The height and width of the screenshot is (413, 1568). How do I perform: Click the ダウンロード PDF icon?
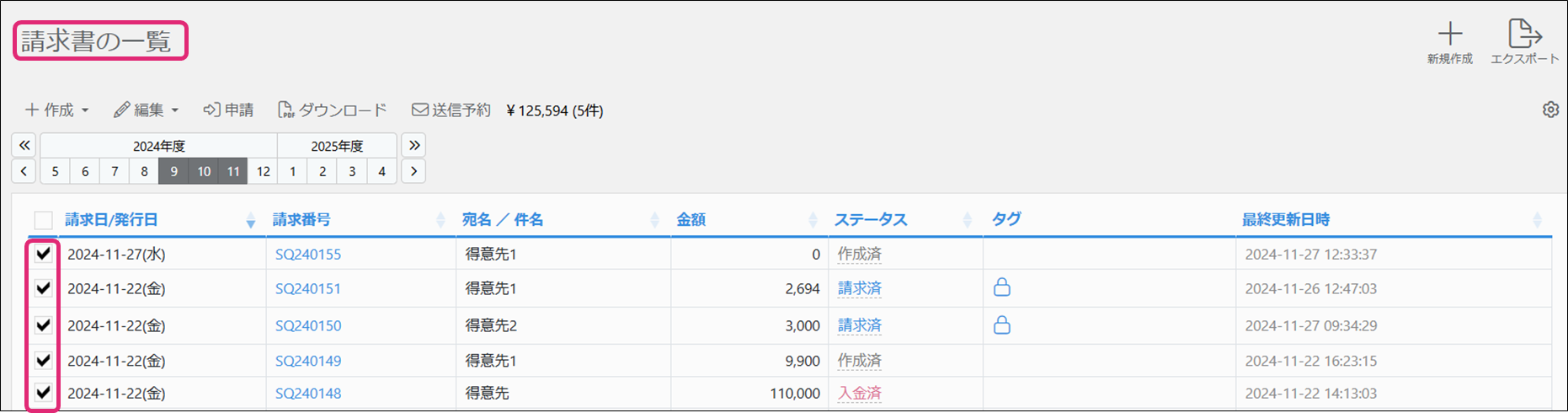[286, 110]
